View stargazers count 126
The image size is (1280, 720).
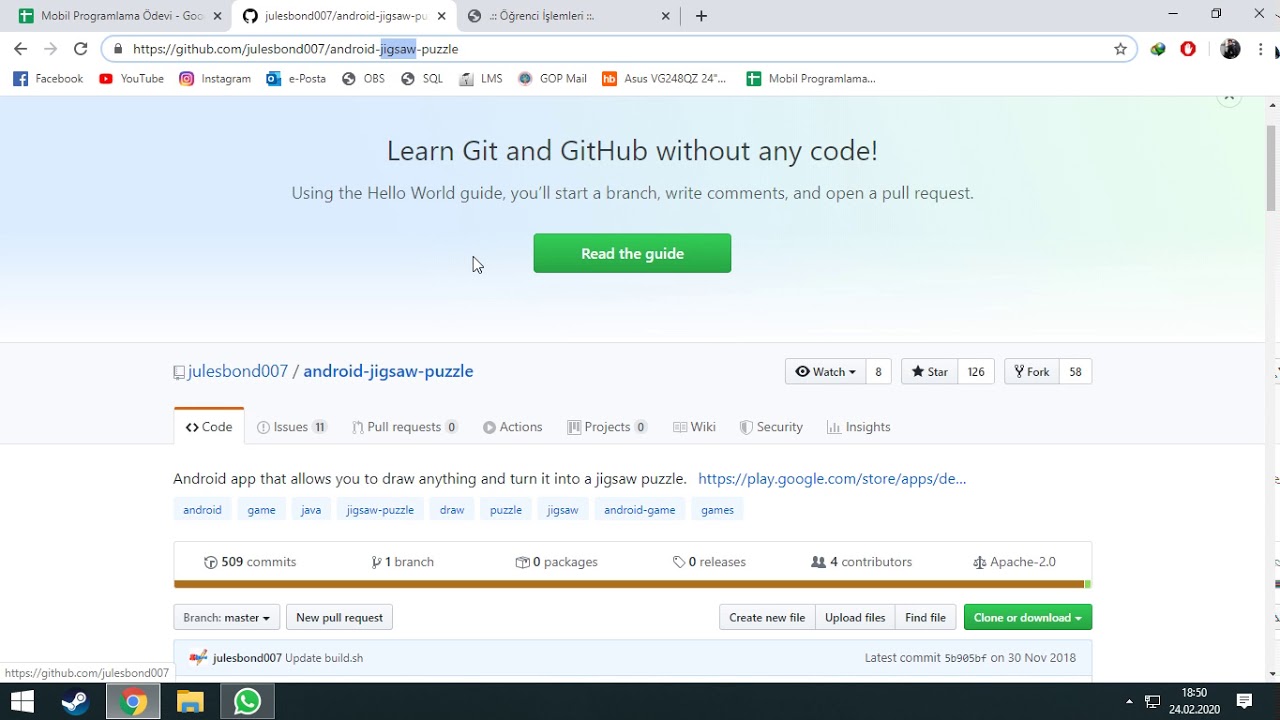pyautogui.click(x=976, y=372)
